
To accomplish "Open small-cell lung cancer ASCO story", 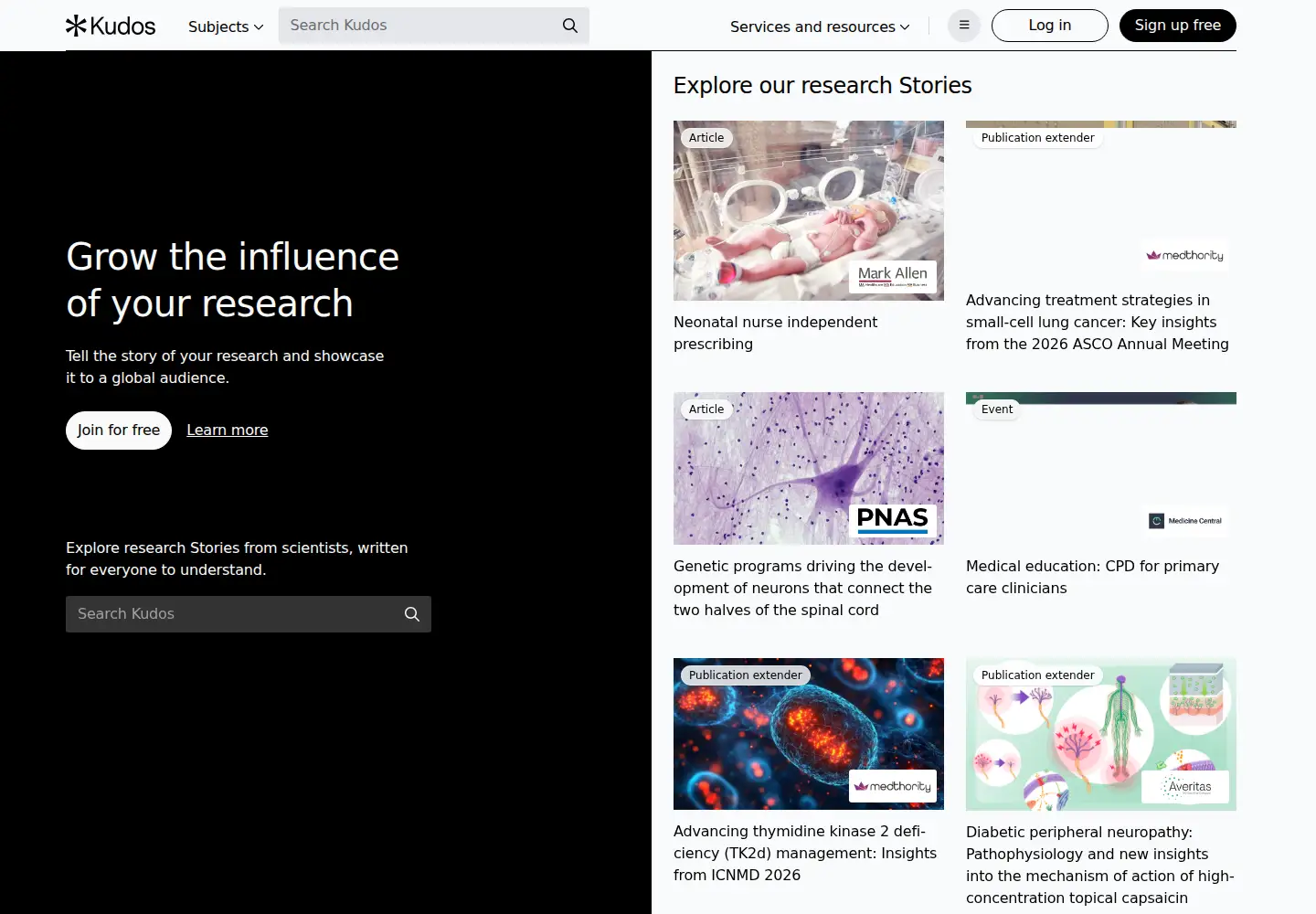I will pos(1098,322).
